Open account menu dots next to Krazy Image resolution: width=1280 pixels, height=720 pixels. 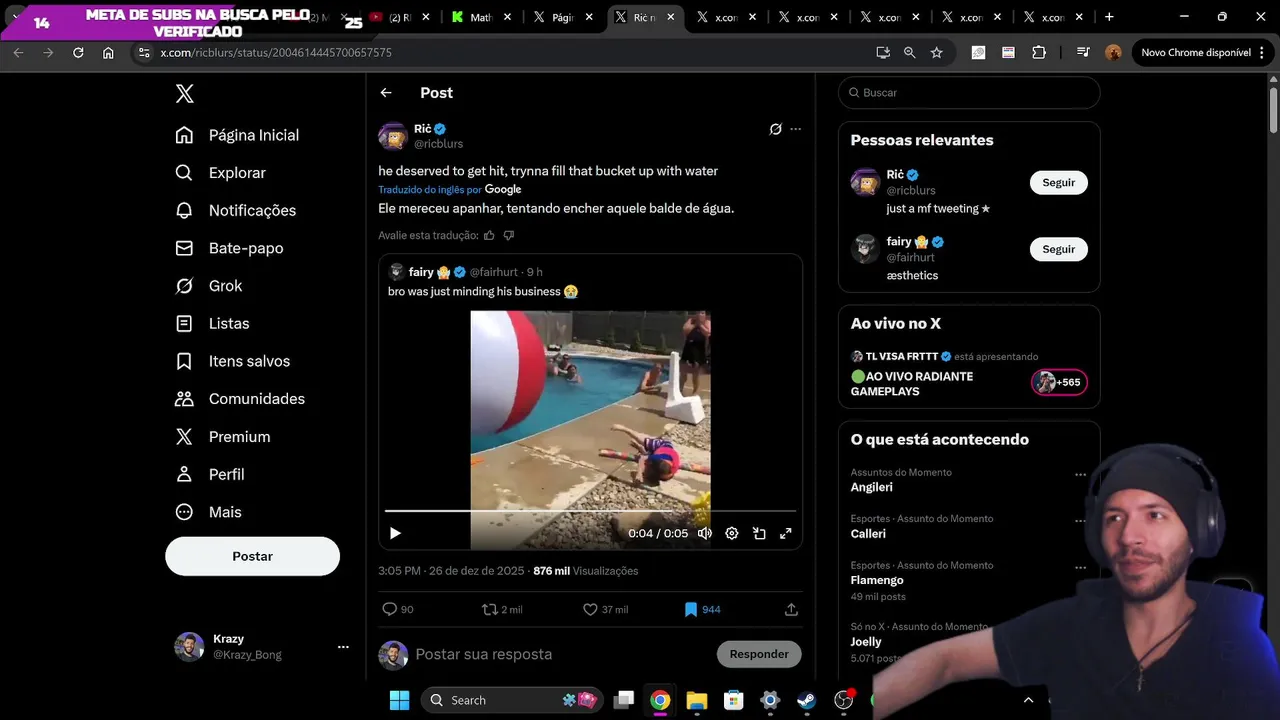tap(343, 647)
